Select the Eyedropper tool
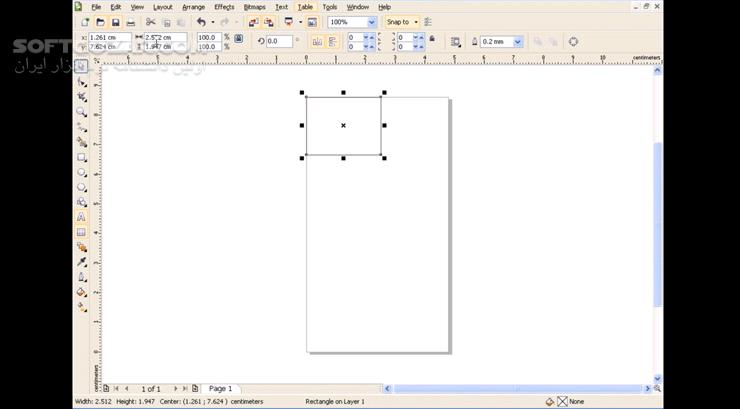 click(82, 262)
